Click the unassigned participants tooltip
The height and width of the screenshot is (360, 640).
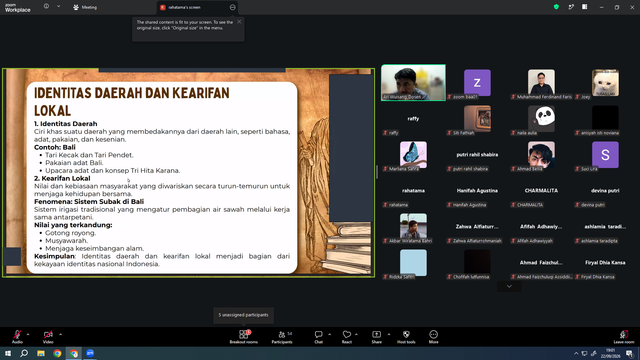pos(244,315)
